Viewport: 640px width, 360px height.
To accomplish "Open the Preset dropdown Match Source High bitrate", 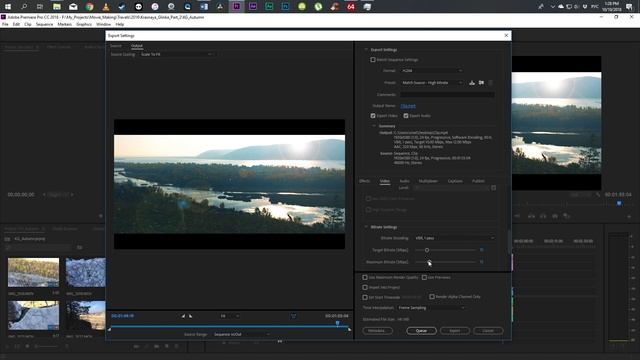I will tap(432, 82).
